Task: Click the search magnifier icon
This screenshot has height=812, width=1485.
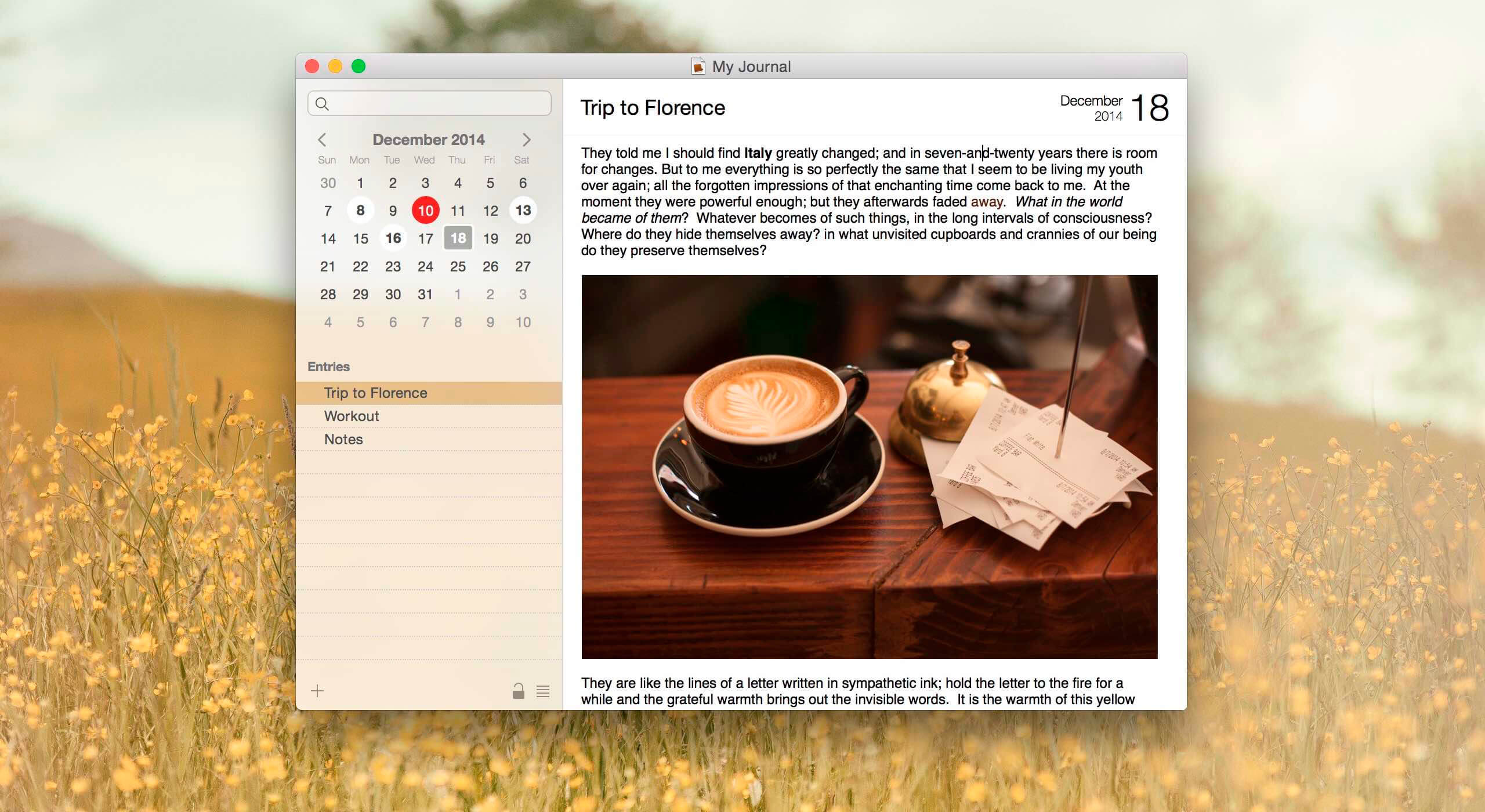Action: coord(323,104)
